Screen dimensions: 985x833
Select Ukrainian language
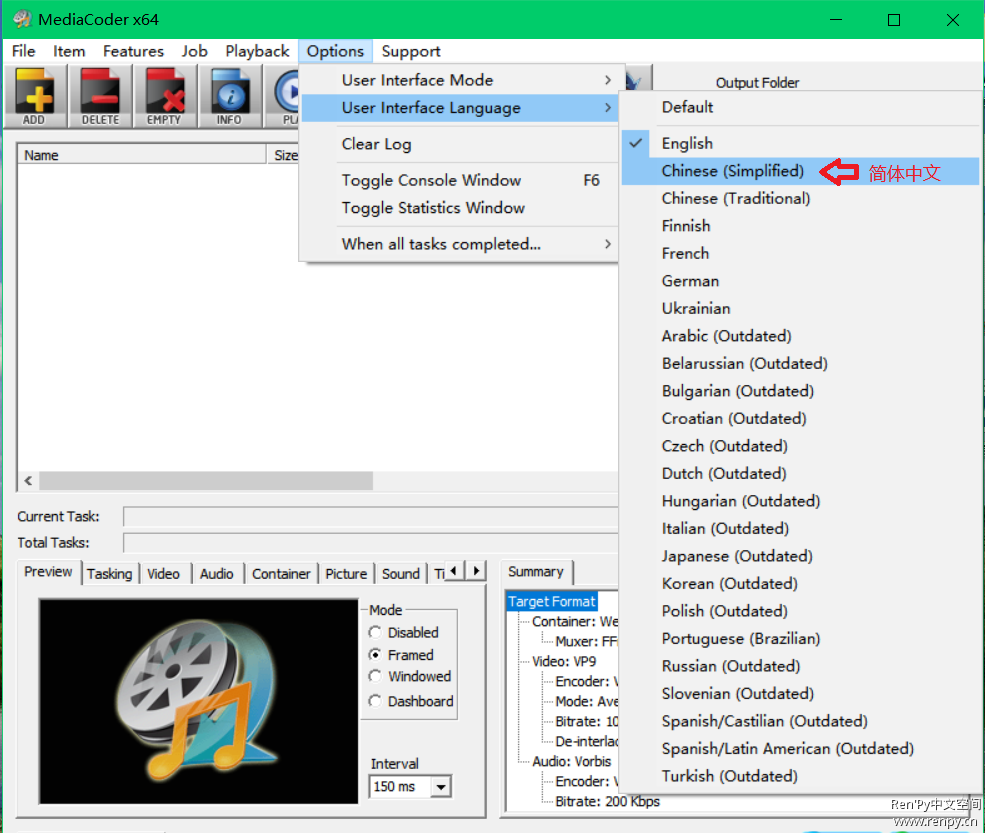(800, 308)
